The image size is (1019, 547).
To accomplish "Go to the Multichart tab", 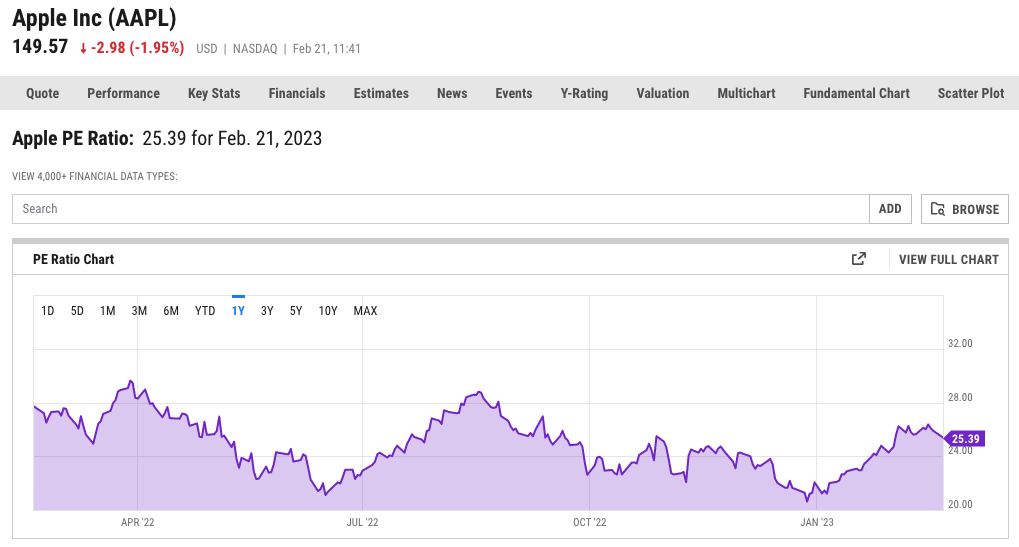I will [746, 93].
